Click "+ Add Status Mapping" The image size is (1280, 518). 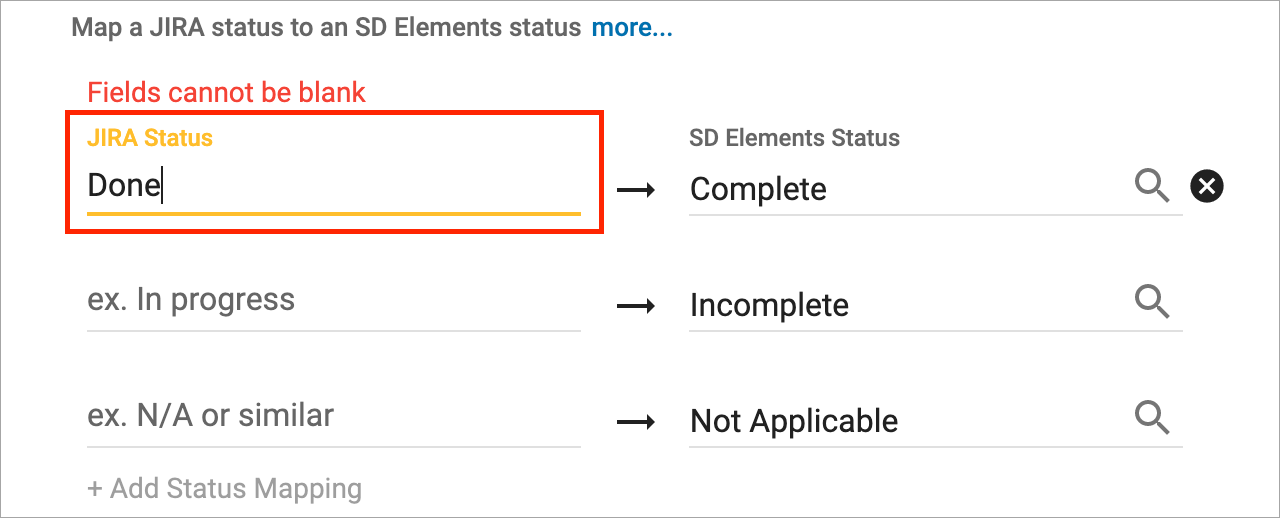click(225, 489)
